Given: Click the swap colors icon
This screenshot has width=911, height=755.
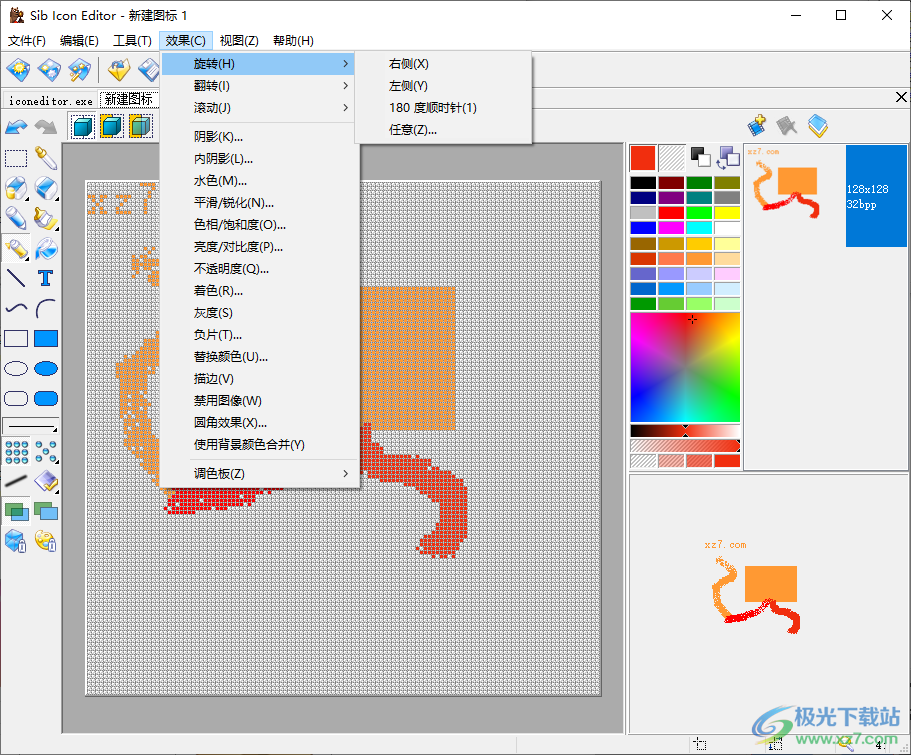Looking at the screenshot, I should coord(728,158).
